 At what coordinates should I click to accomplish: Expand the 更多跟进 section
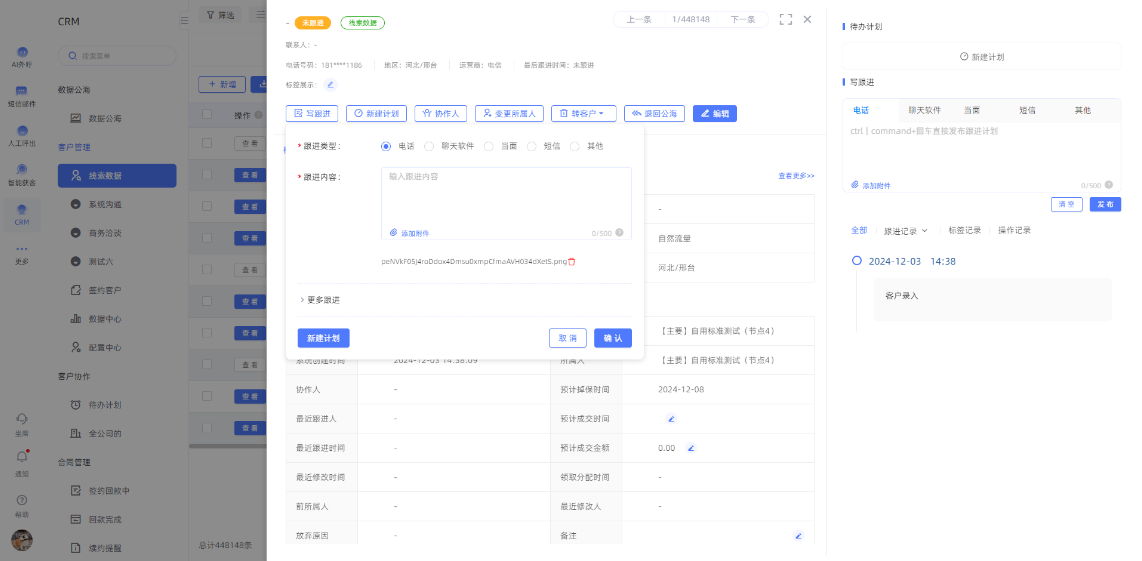click(x=320, y=300)
